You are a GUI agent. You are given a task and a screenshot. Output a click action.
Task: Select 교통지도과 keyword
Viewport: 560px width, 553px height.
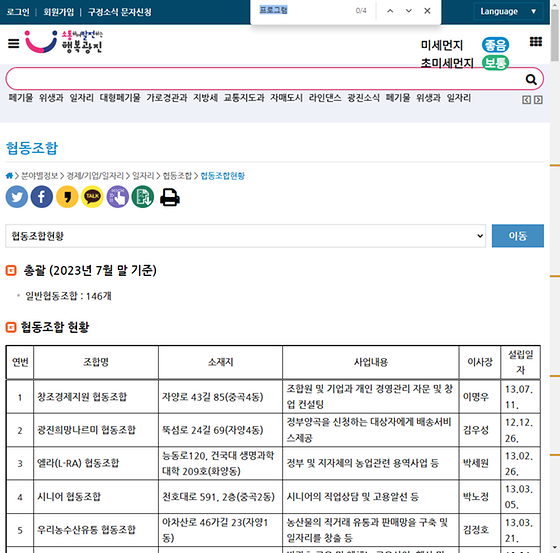(244, 98)
